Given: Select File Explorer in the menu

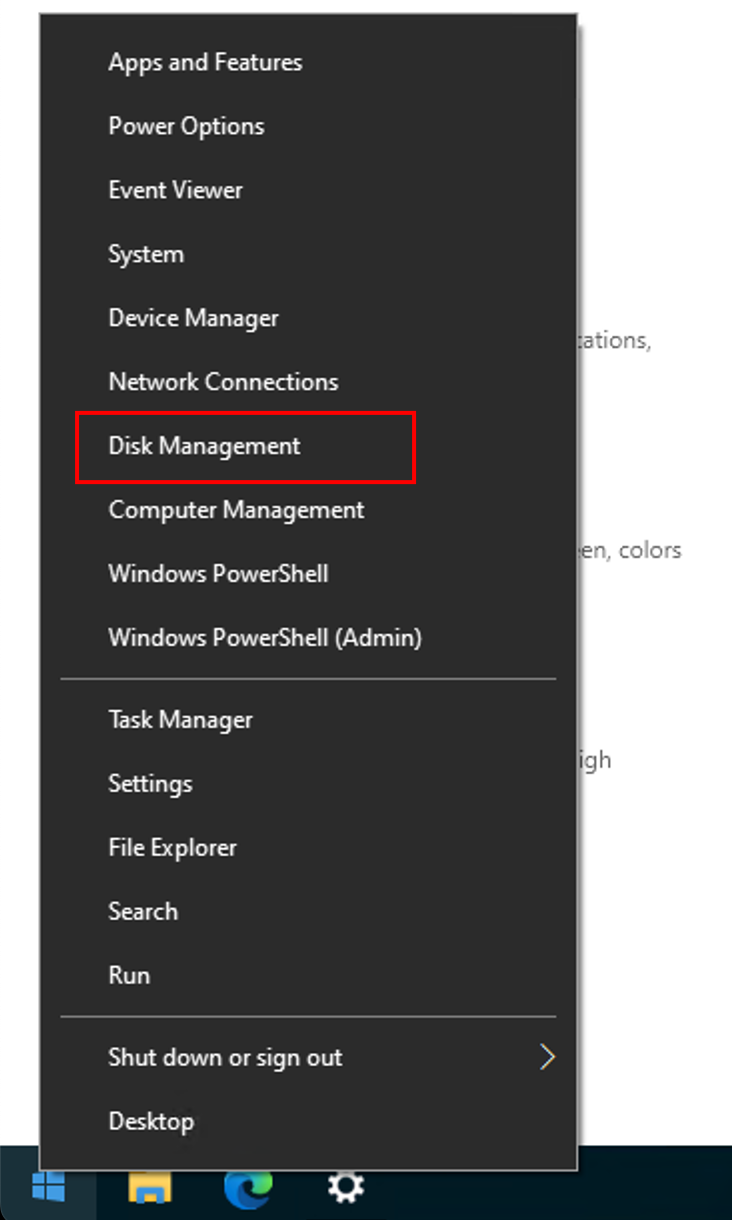Looking at the screenshot, I should coord(308,848).
